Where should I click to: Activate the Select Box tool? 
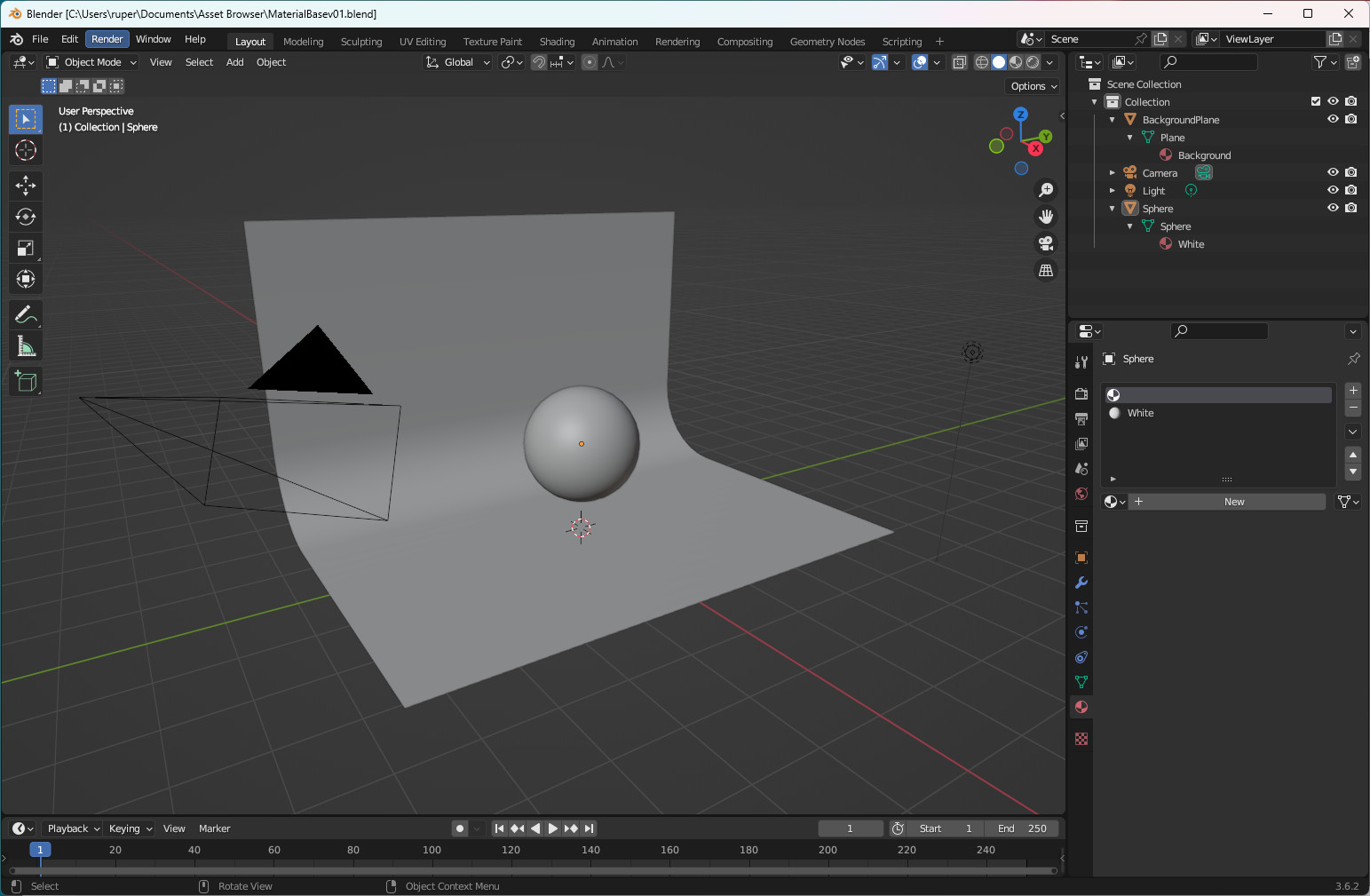pyautogui.click(x=26, y=119)
